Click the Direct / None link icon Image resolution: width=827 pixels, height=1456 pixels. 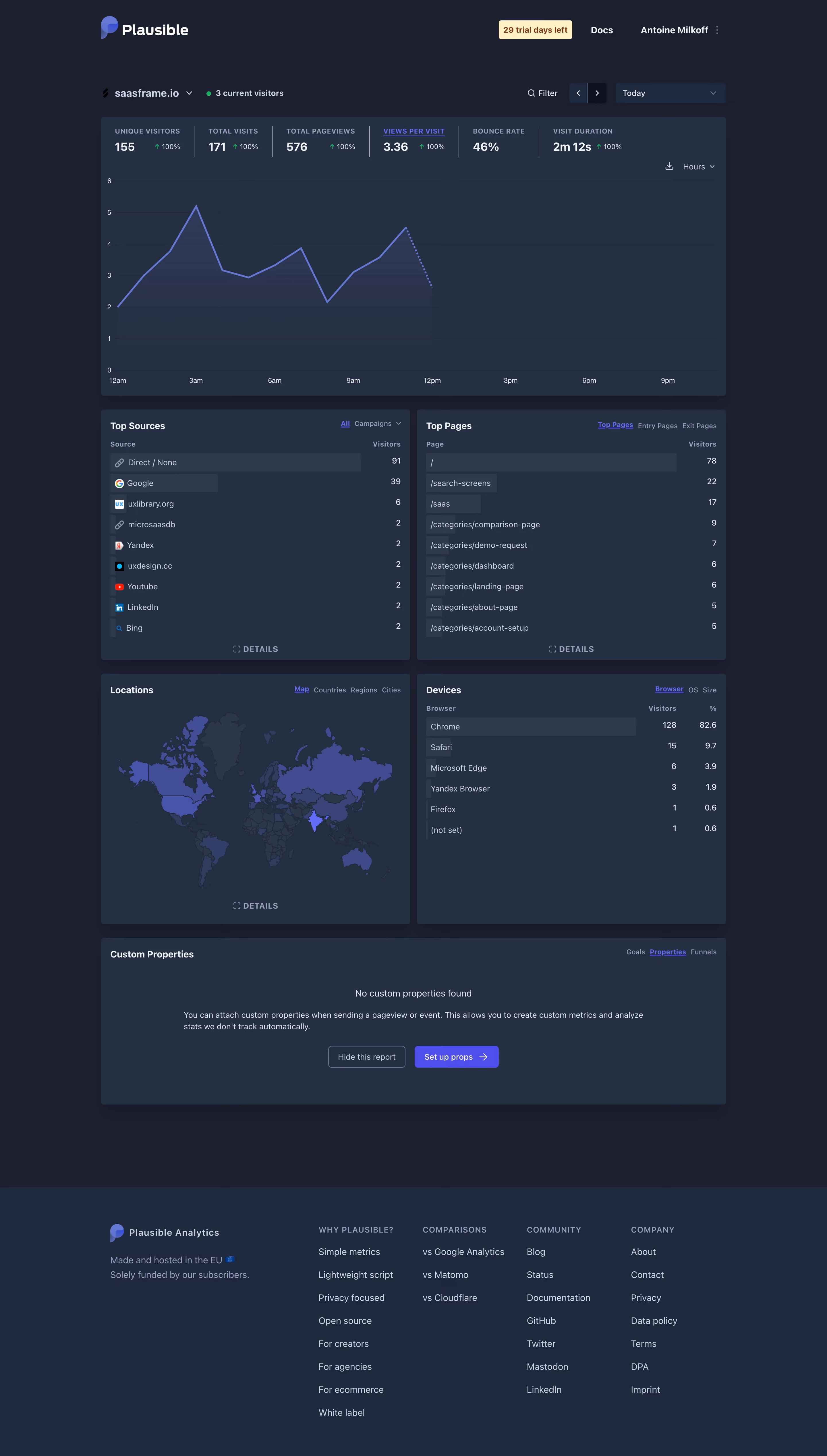click(x=119, y=463)
